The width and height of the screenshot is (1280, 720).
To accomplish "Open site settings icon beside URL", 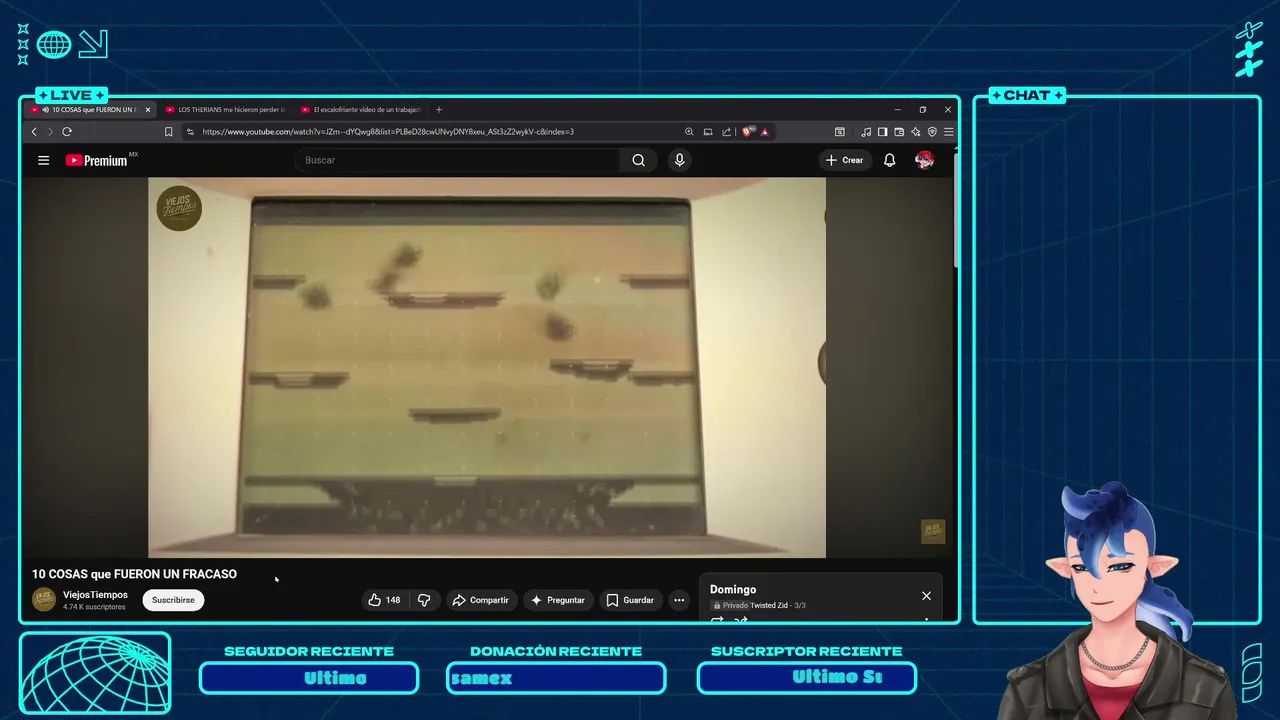I will click(190, 132).
